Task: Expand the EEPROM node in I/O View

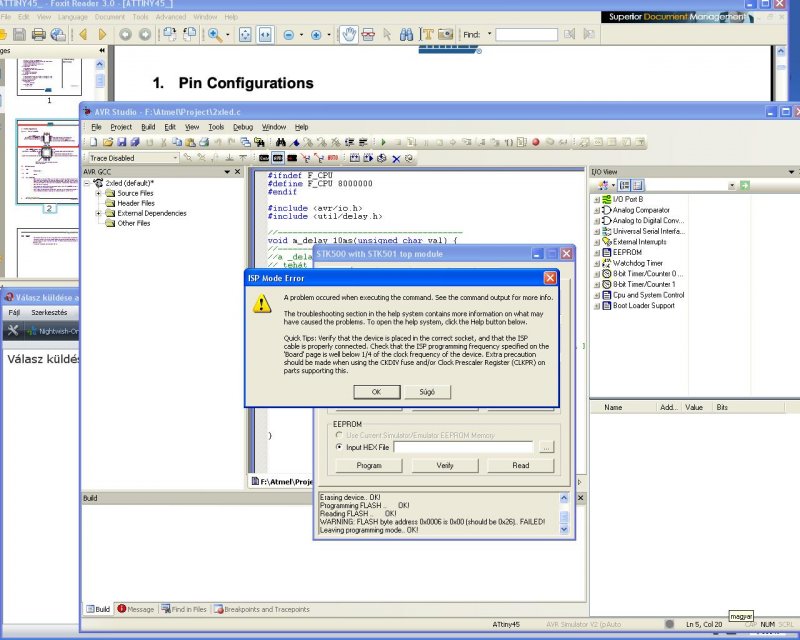Action: click(x=596, y=253)
